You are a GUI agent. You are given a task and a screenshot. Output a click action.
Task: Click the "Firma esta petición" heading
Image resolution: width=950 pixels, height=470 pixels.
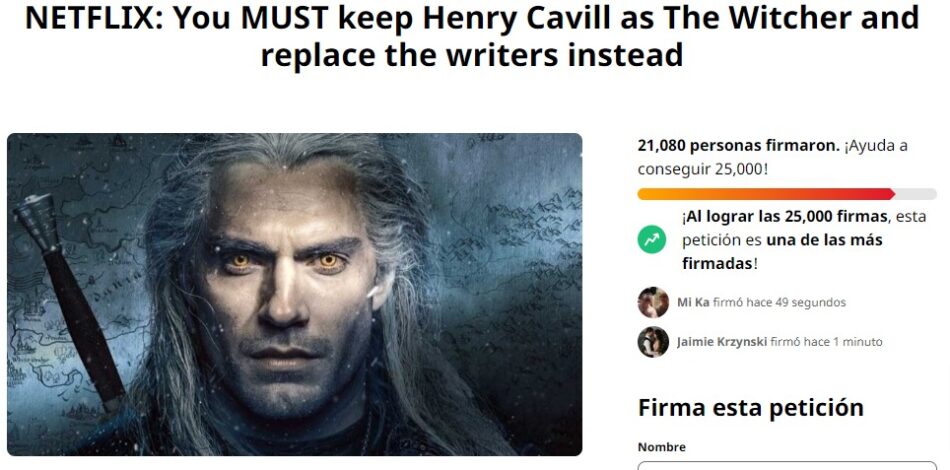pos(750,408)
